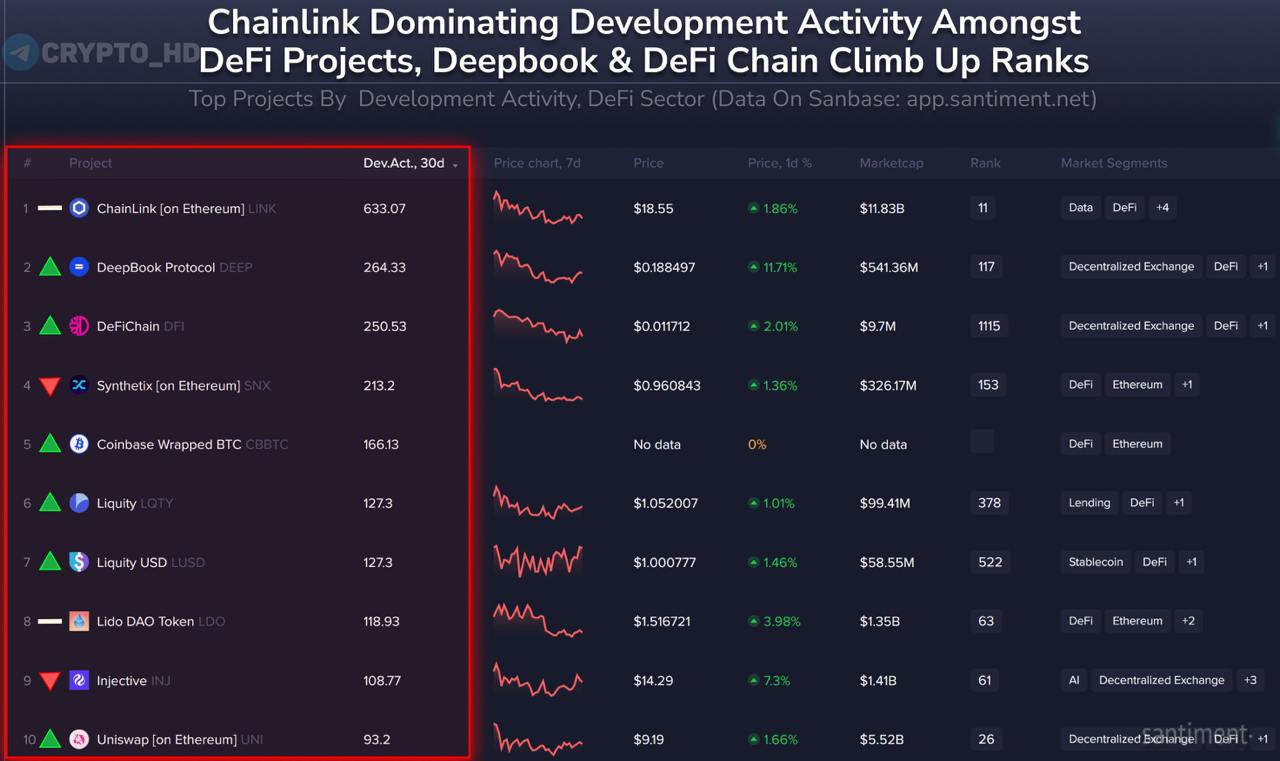This screenshot has height=761, width=1280.
Task: Click the Coinbase Wrapped BTC logo icon
Action: click(79, 444)
